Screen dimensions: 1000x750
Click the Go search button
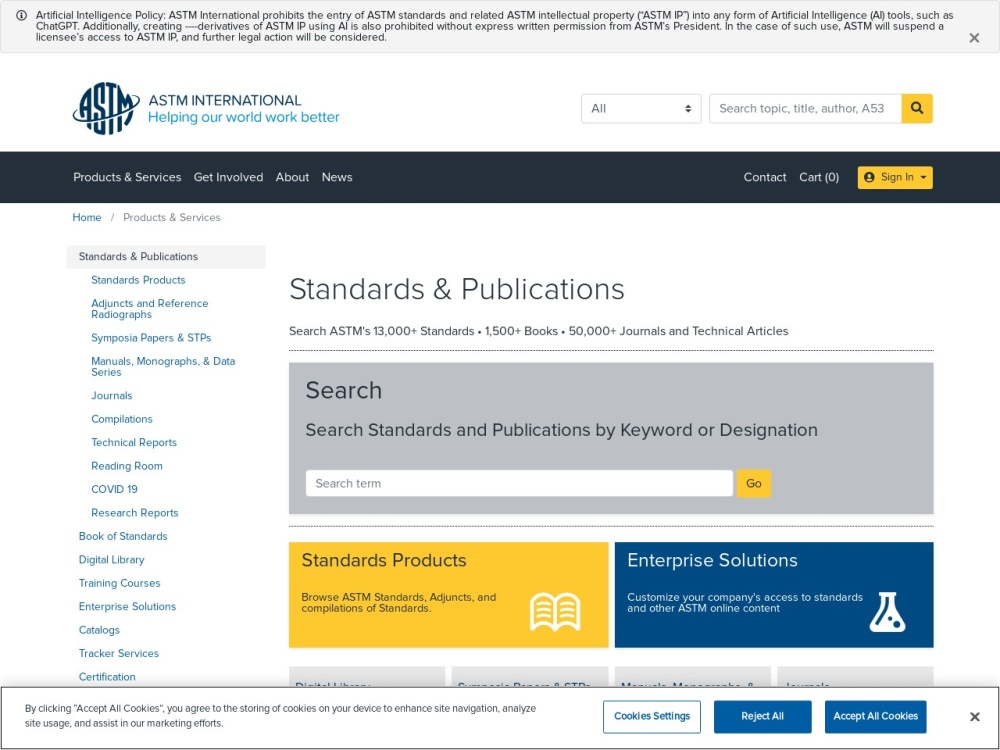[754, 483]
